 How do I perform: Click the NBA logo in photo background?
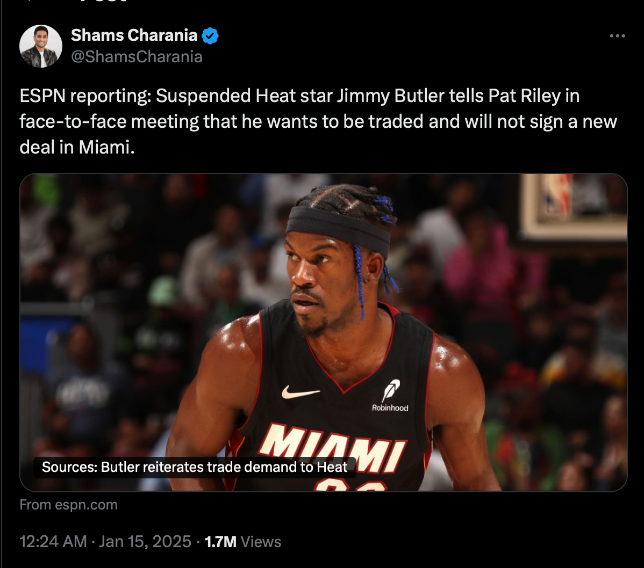pyautogui.click(x=556, y=197)
